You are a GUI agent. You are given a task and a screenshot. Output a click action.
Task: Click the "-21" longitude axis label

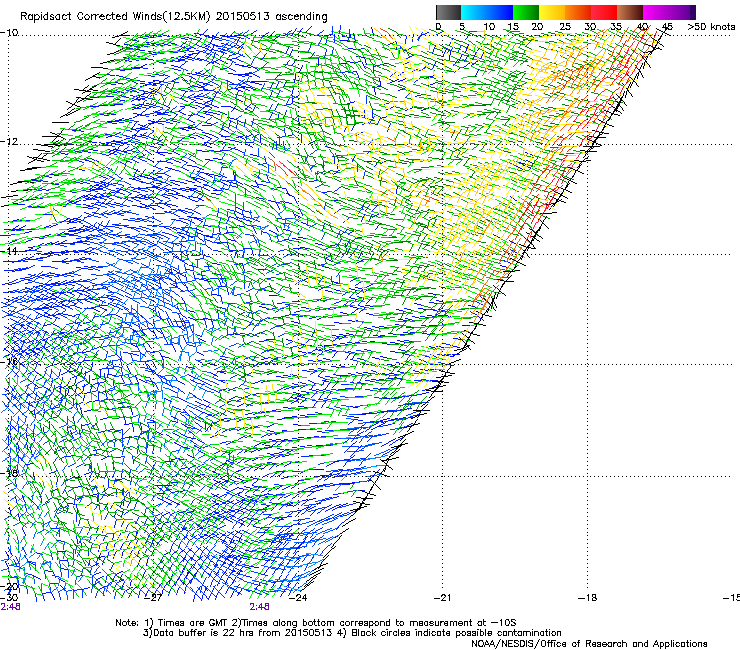click(x=442, y=598)
